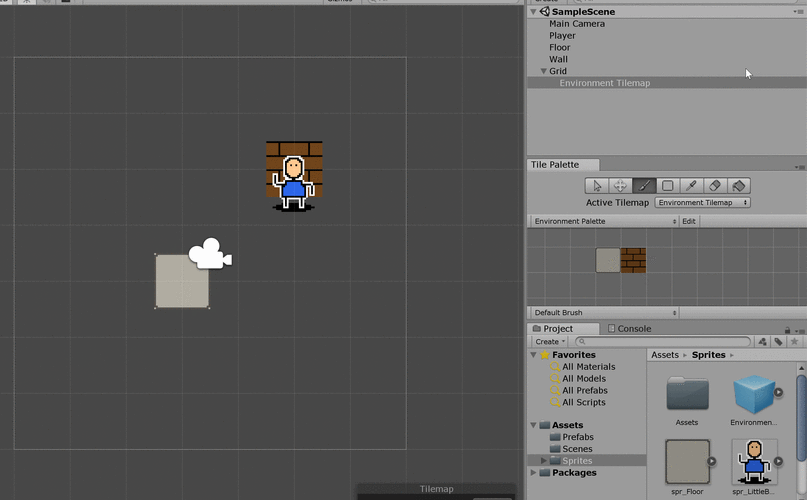Select the Scenes folder

coord(577,449)
